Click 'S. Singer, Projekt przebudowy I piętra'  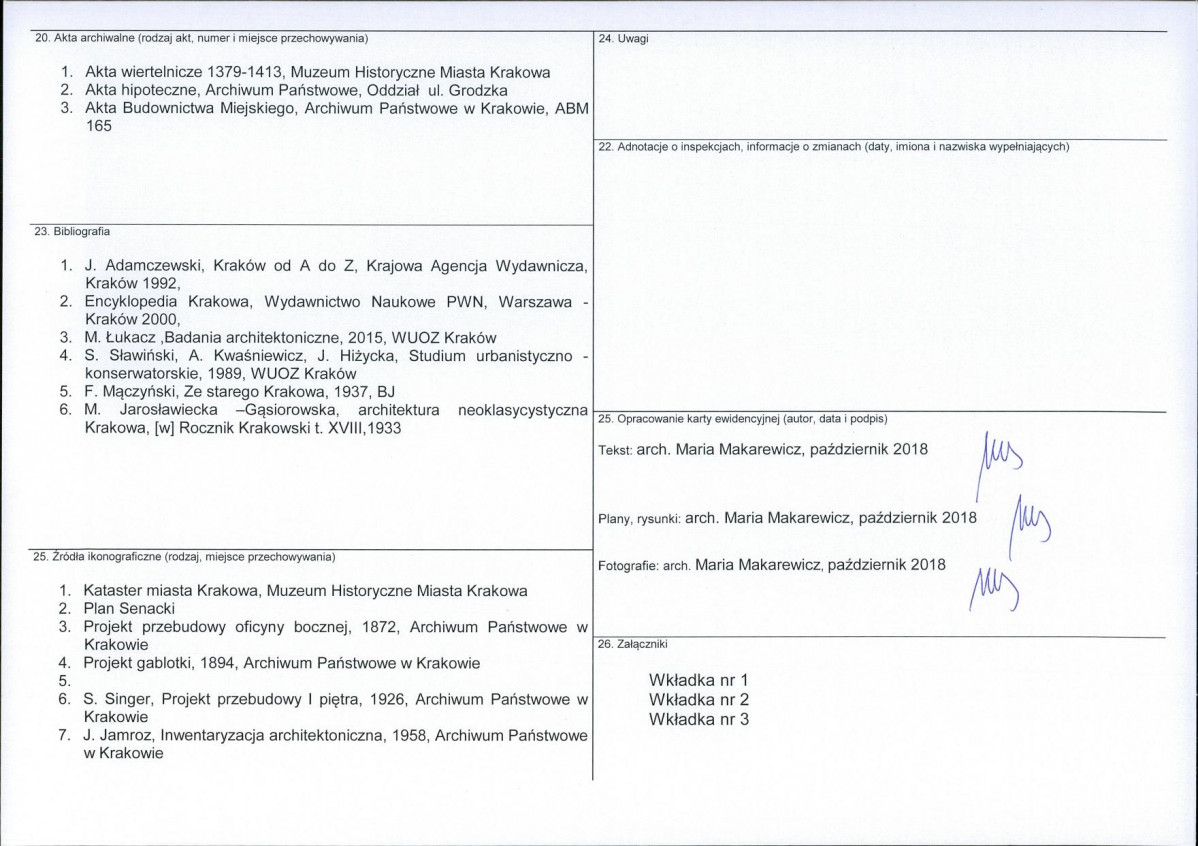pyautogui.click(x=335, y=708)
